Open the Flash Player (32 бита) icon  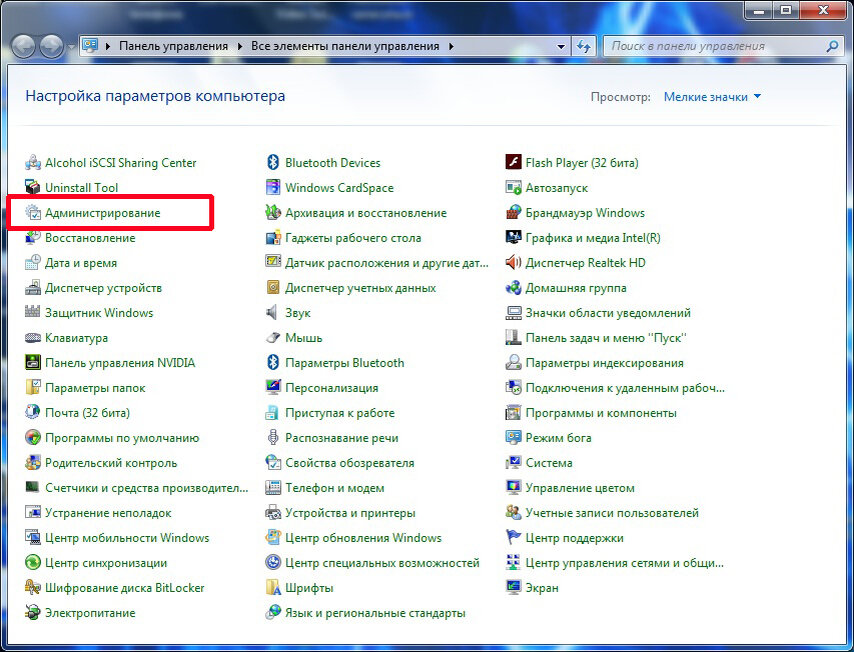click(513, 162)
